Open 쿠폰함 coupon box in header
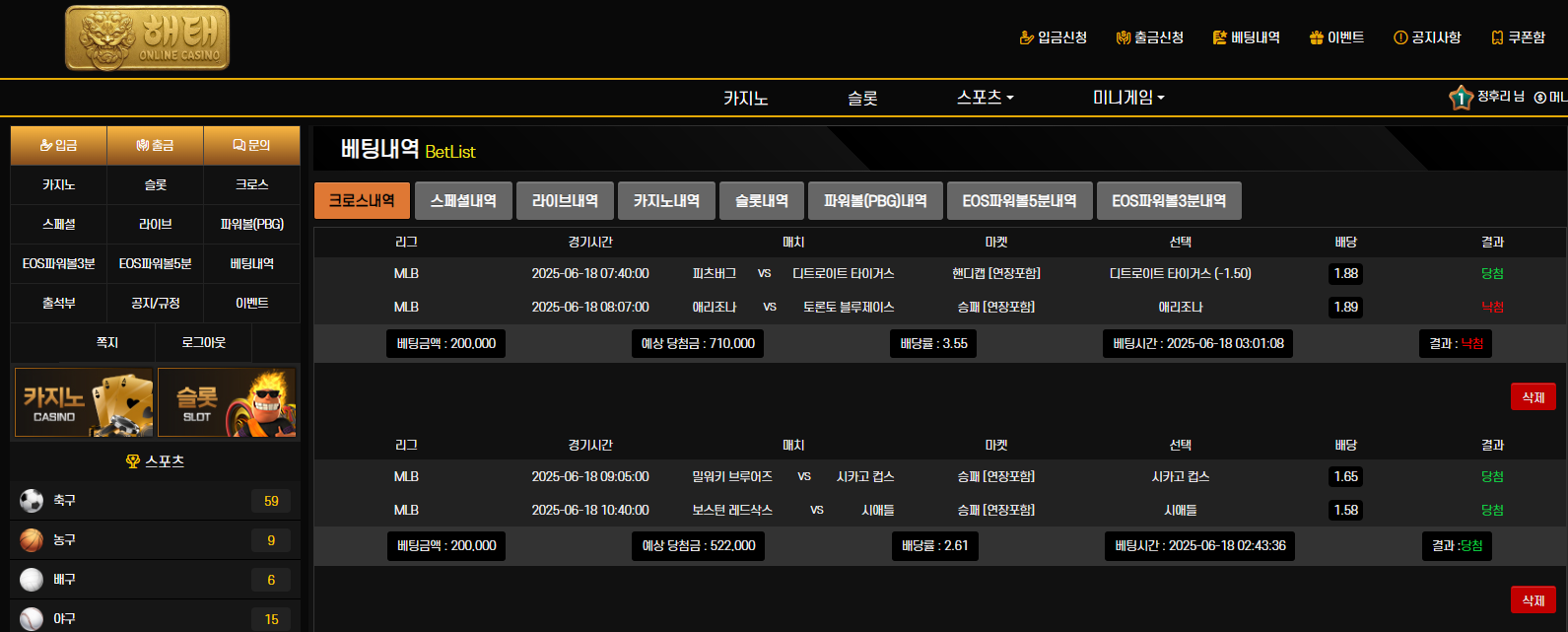 (1518, 37)
